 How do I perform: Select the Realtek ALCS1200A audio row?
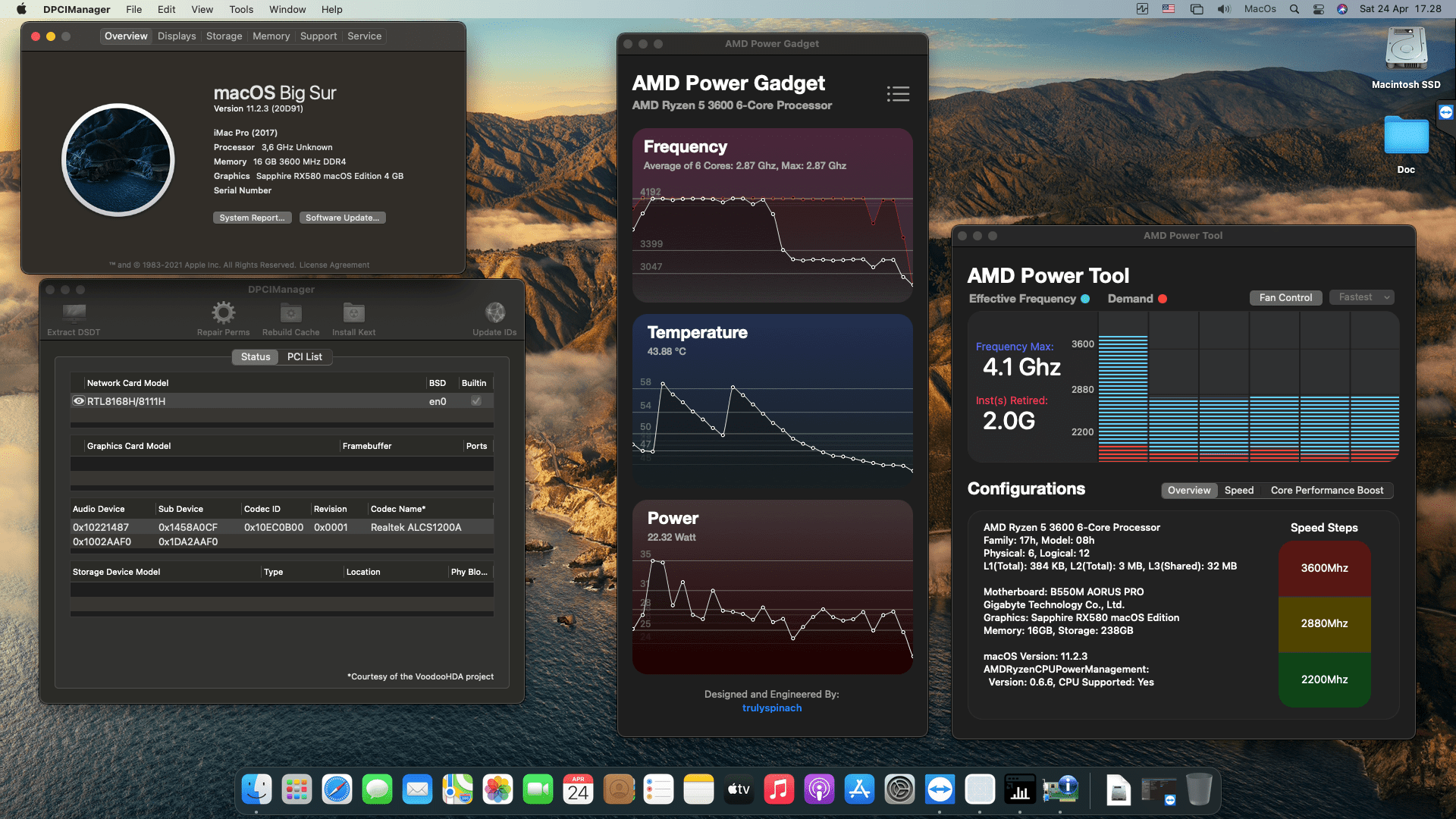point(281,527)
